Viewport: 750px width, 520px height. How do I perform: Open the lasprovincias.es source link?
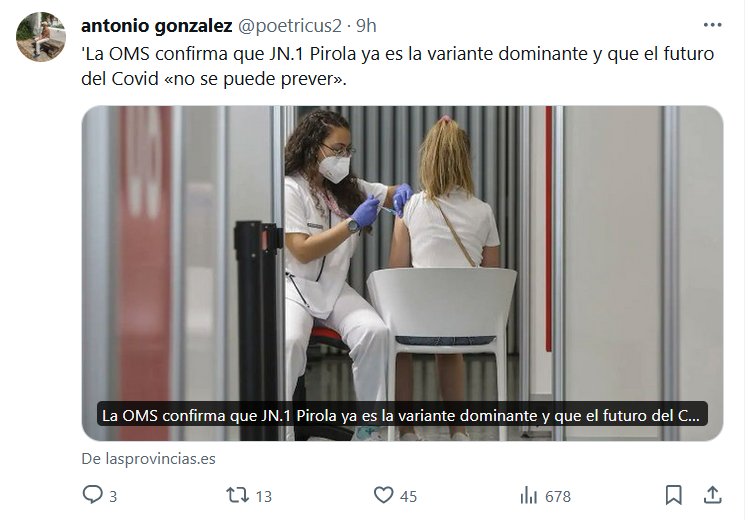(149, 459)
